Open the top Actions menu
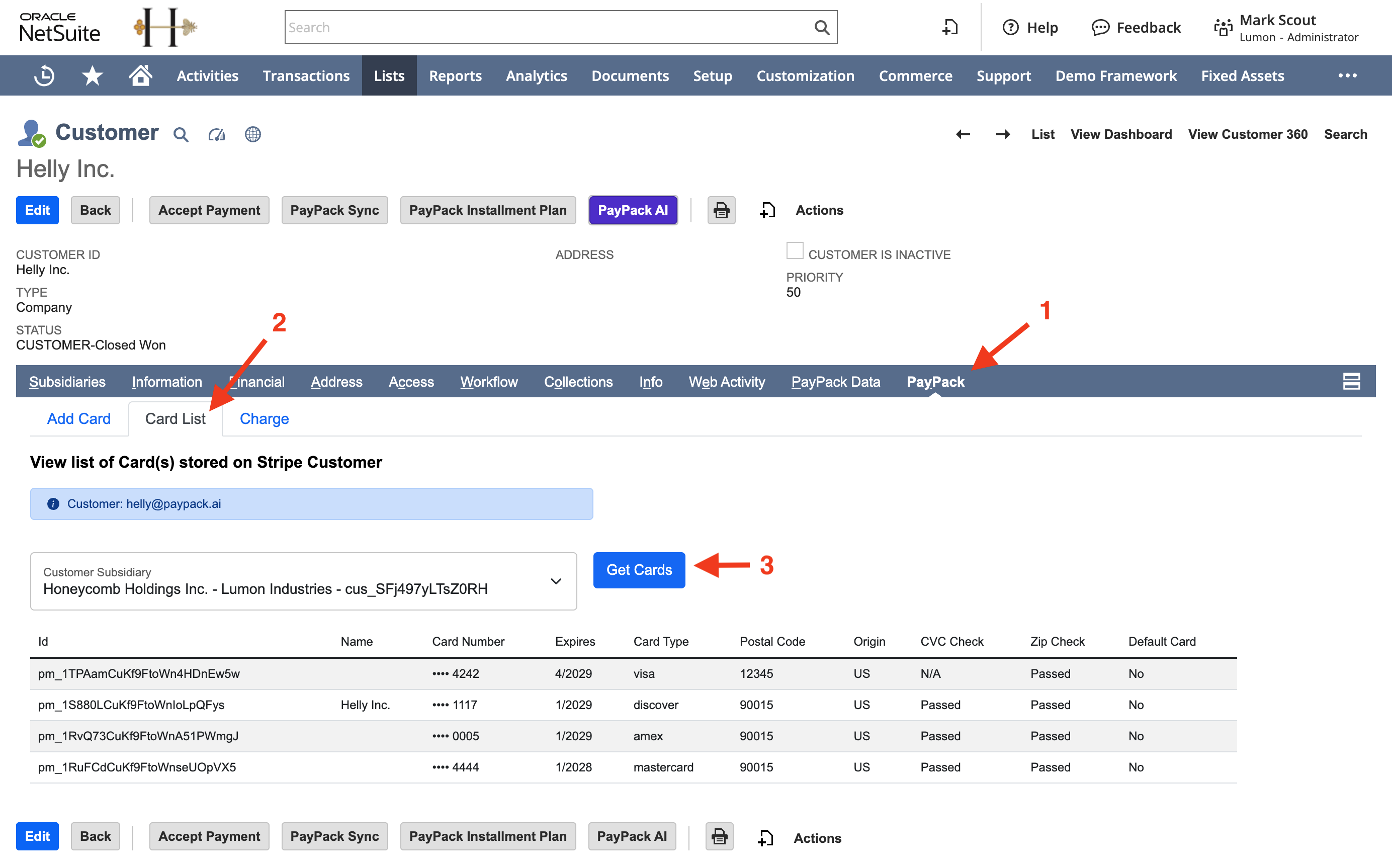Viewport: 1392px width, 868px height. [x=819, y=210]
